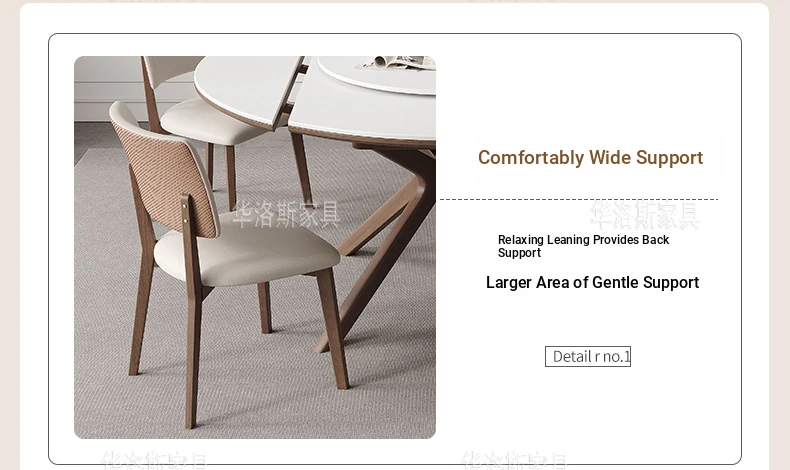Click the round lazy Susan turntable
790x470 pixels.
(378, 74)
